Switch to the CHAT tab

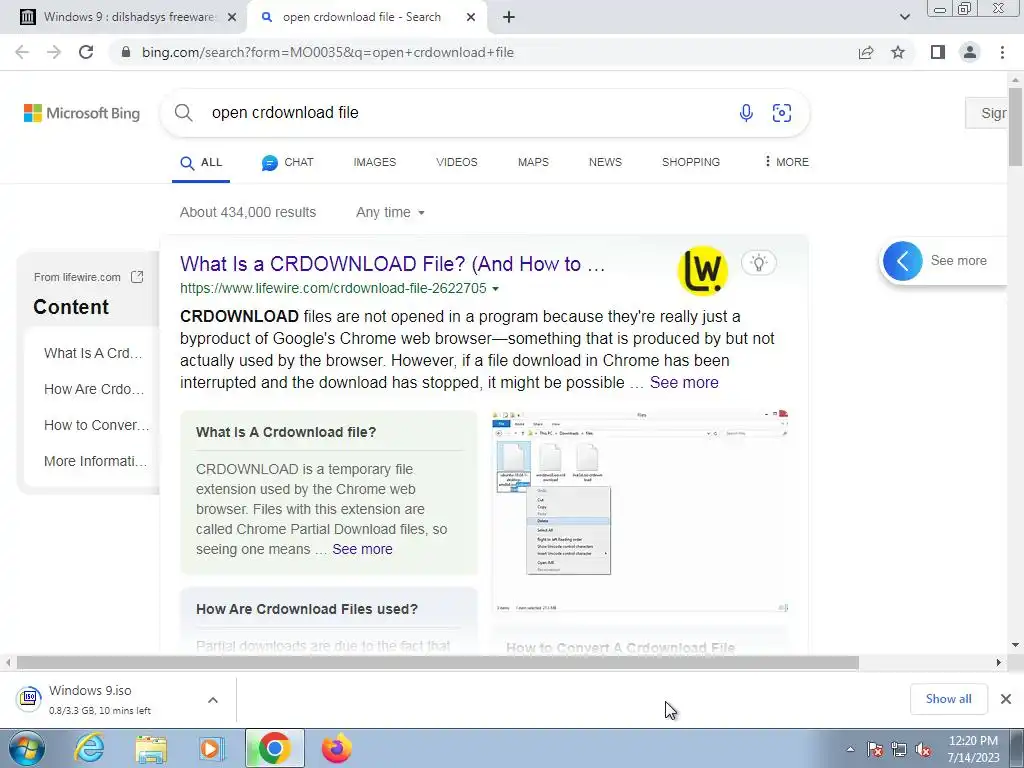pyautogui.click(x=287, y=163)
